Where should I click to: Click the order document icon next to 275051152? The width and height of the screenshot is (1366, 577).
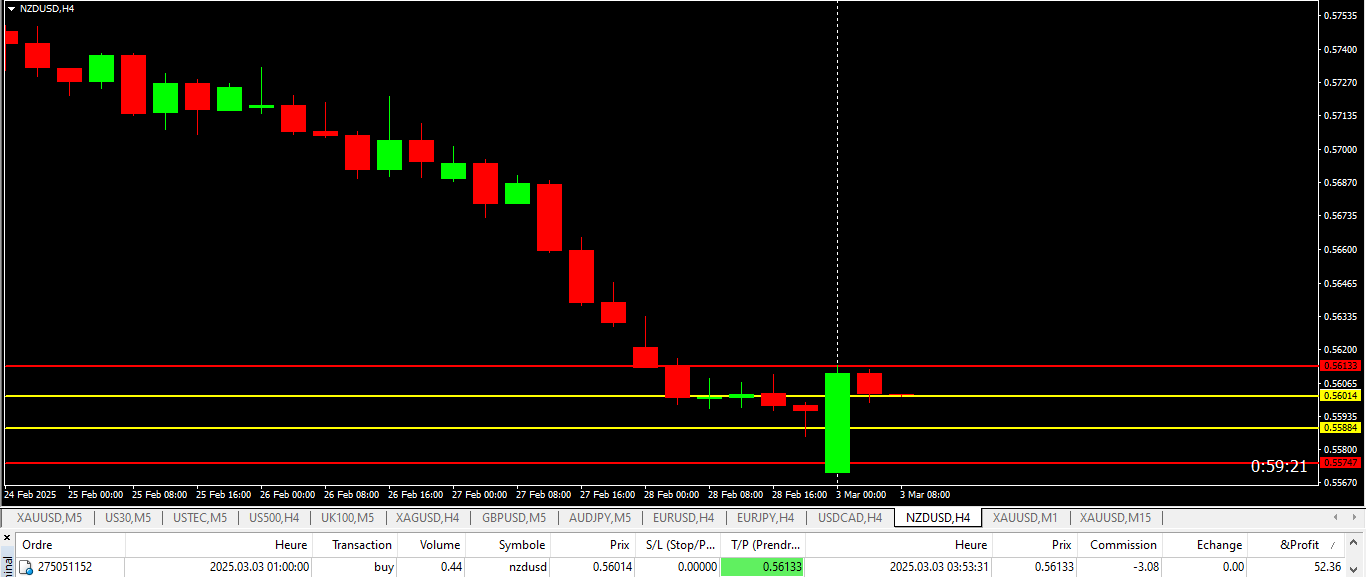click(x=26, y=567)
